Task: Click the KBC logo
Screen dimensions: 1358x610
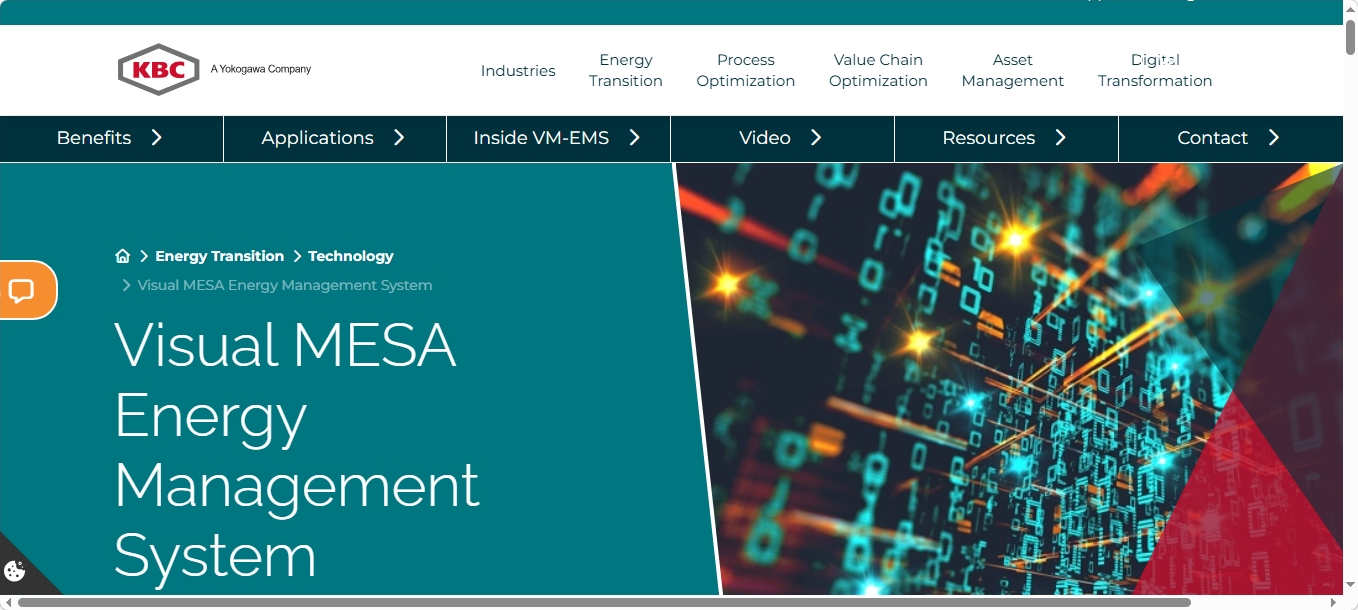Action: [158, 70]
